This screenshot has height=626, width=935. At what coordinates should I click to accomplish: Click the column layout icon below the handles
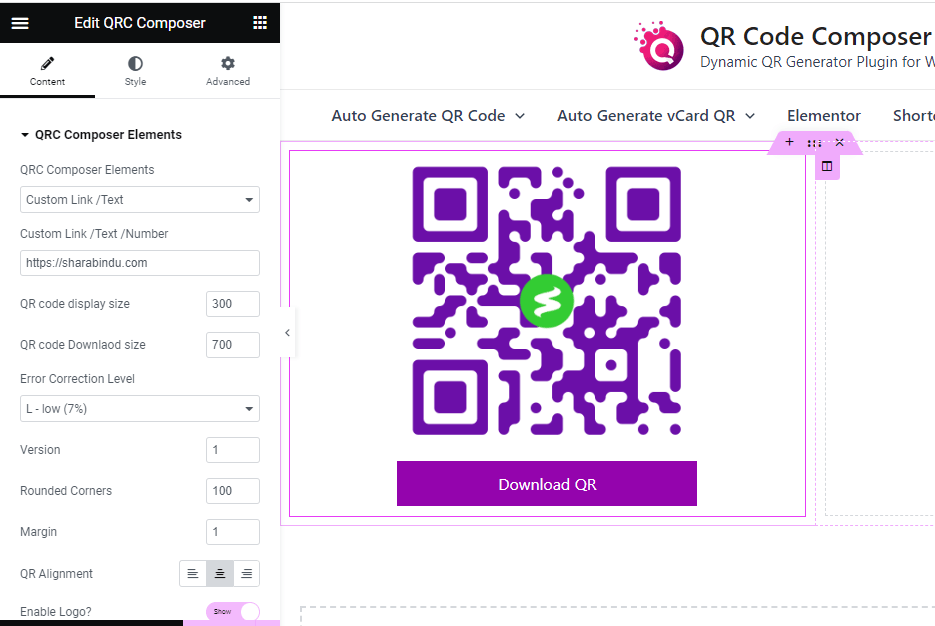[827, 166]
